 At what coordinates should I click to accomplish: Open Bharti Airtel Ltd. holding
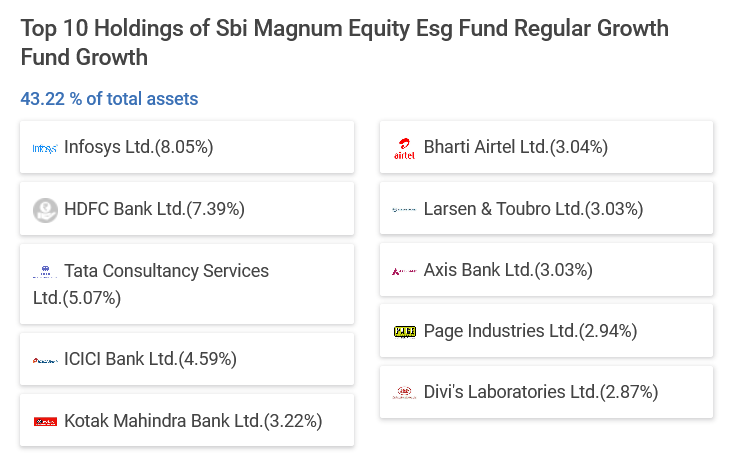click(515, 147)
